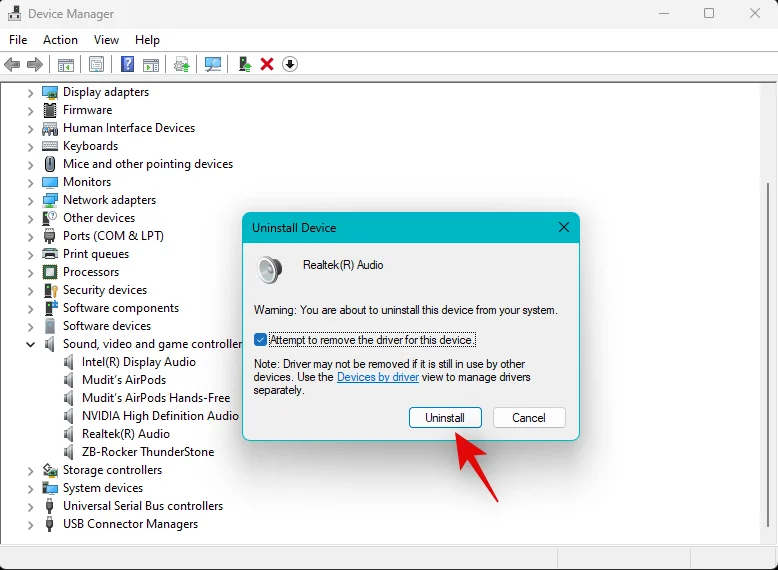
Task: Click the black down-arrow disable device icon
Action: click(290, 64)
